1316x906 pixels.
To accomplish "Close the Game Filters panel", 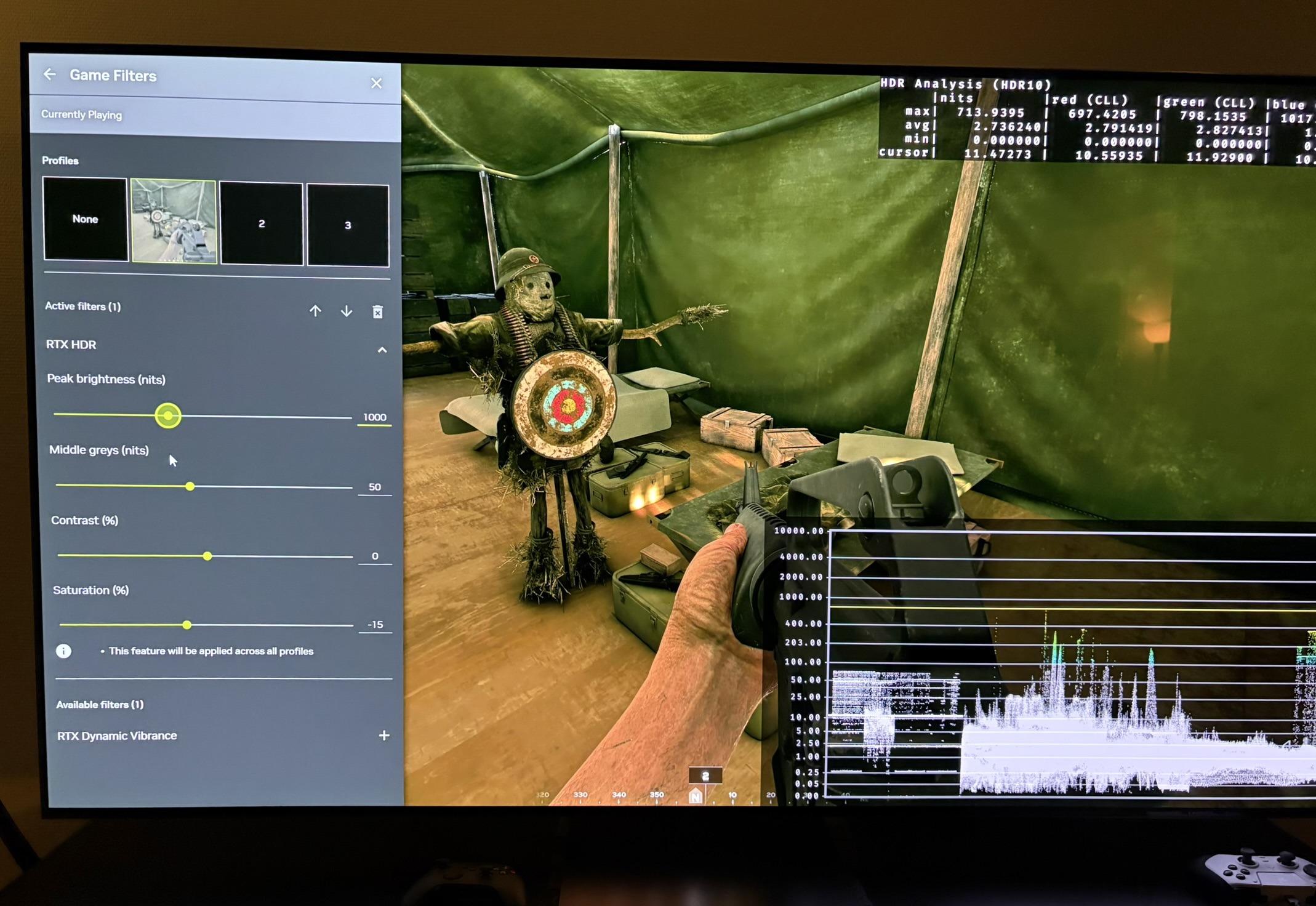I will coord(376,83).
